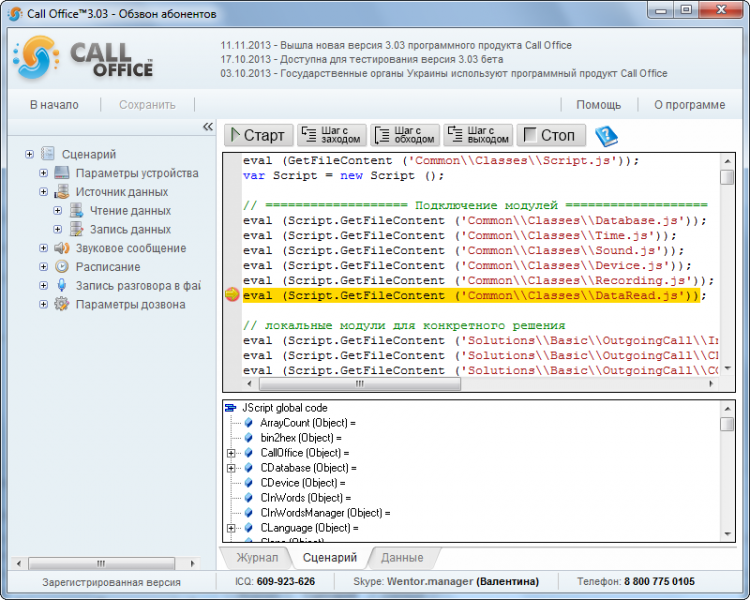The image size is (750, 600).
Task: Click the Запись данных icon
Action: 76,229
